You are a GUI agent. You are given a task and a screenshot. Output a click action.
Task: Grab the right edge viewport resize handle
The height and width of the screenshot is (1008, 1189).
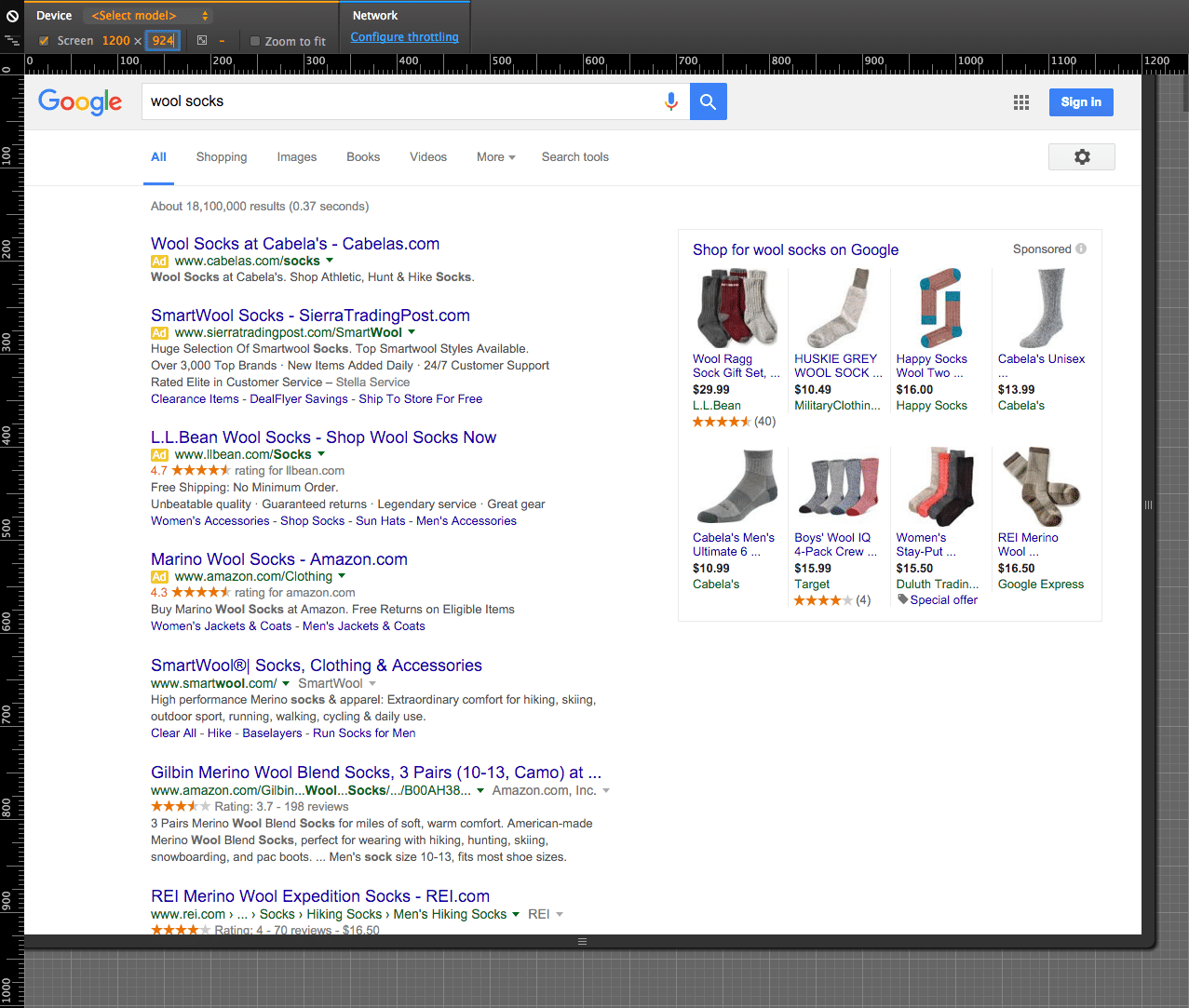coord(1148,504)
